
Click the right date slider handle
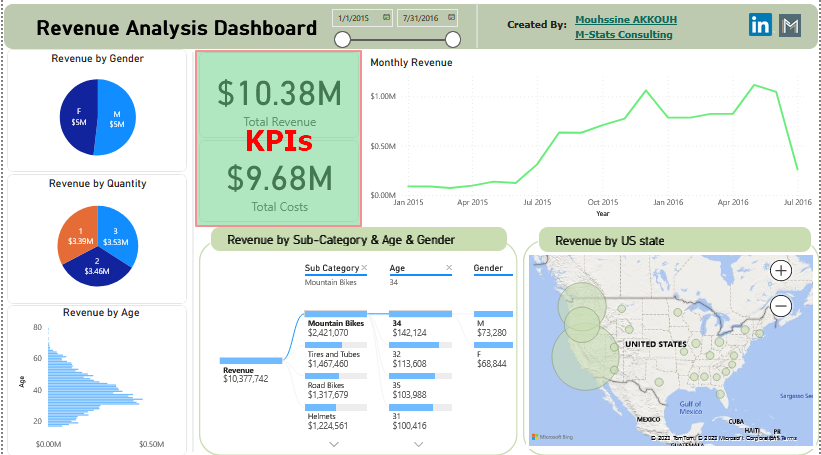[x=453, y=39]
